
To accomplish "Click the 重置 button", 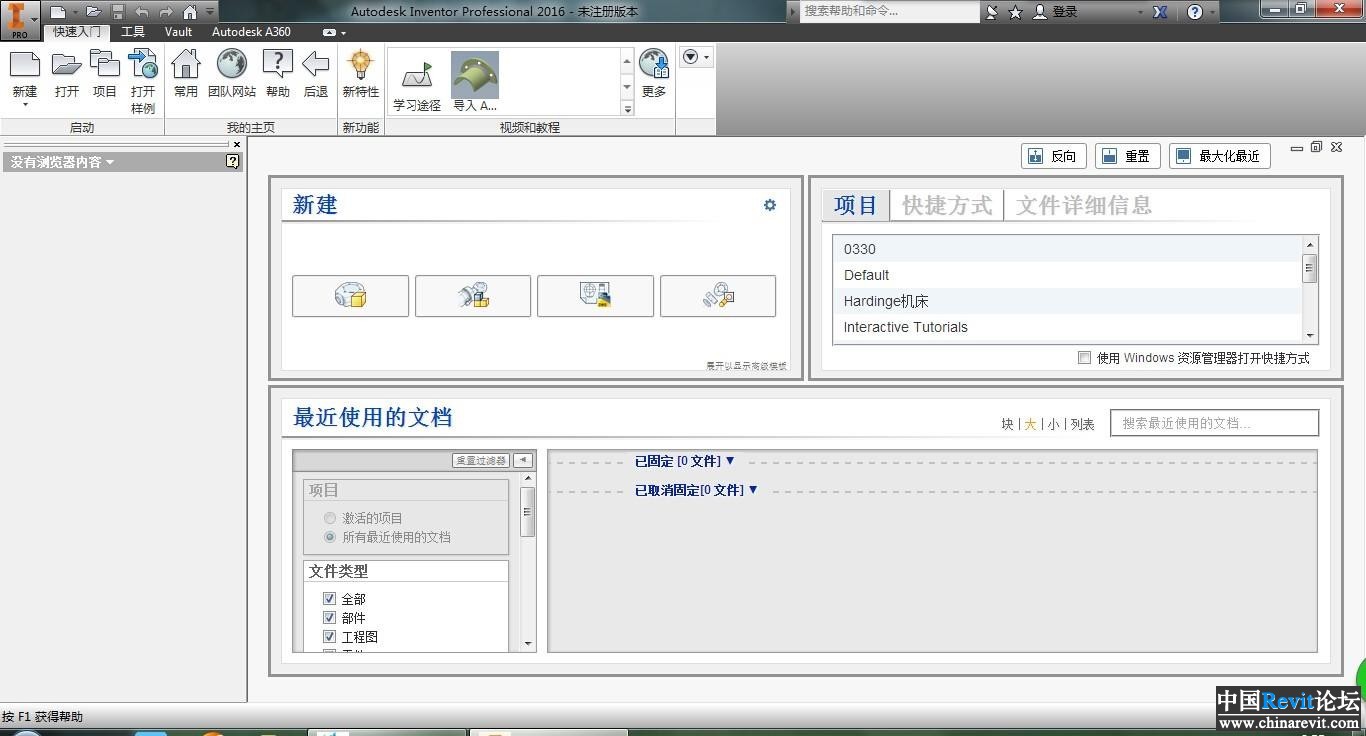I will 1128,156.
